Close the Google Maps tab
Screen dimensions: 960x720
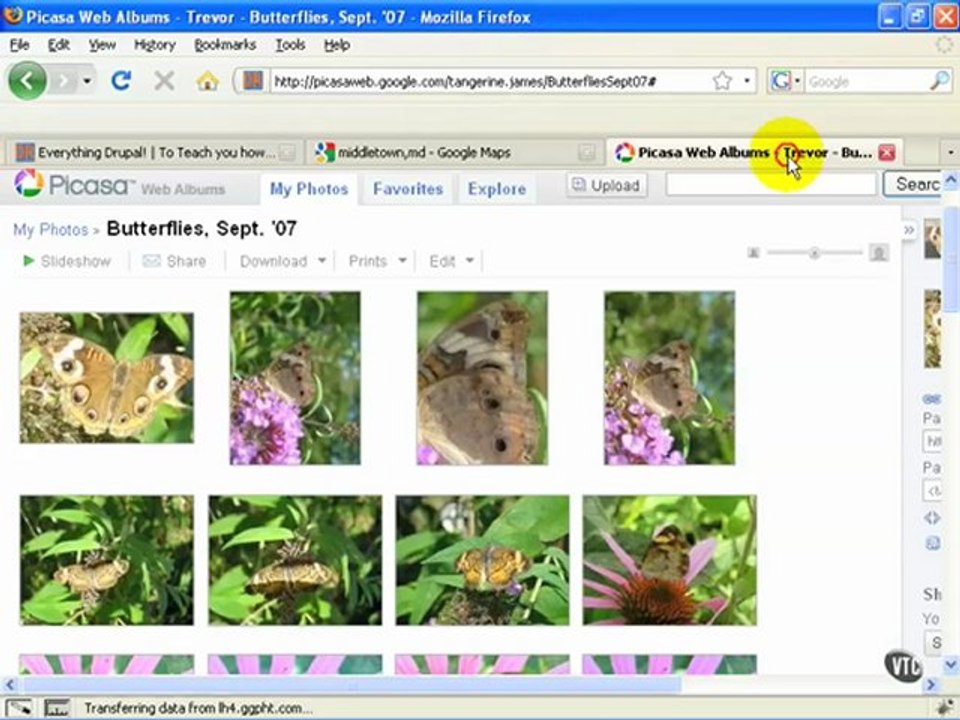pyautogui.click(x=586, y=152)
